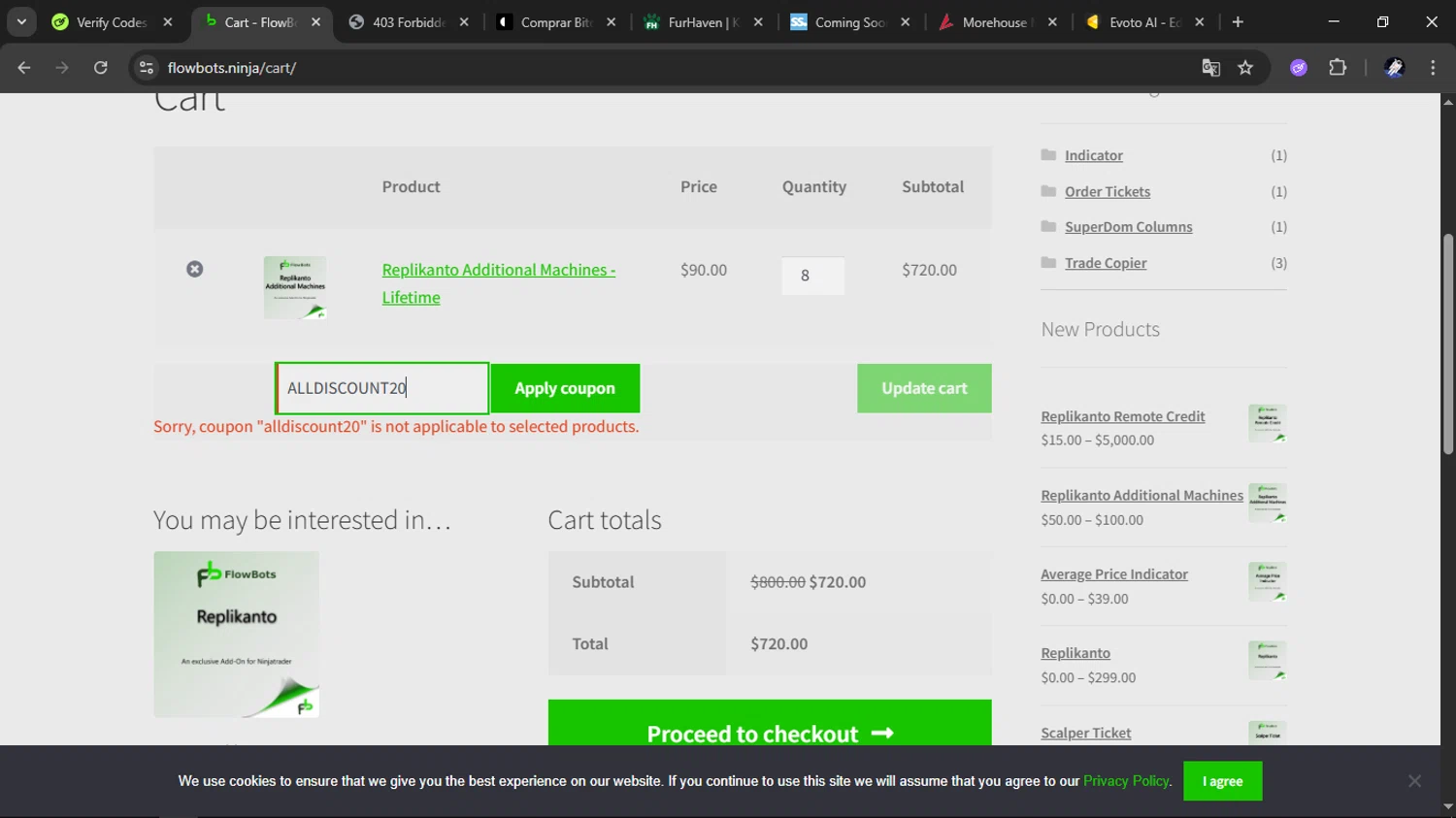
Task: Click folder icon next to SuperDom Columns
Action: (1048, 226)
